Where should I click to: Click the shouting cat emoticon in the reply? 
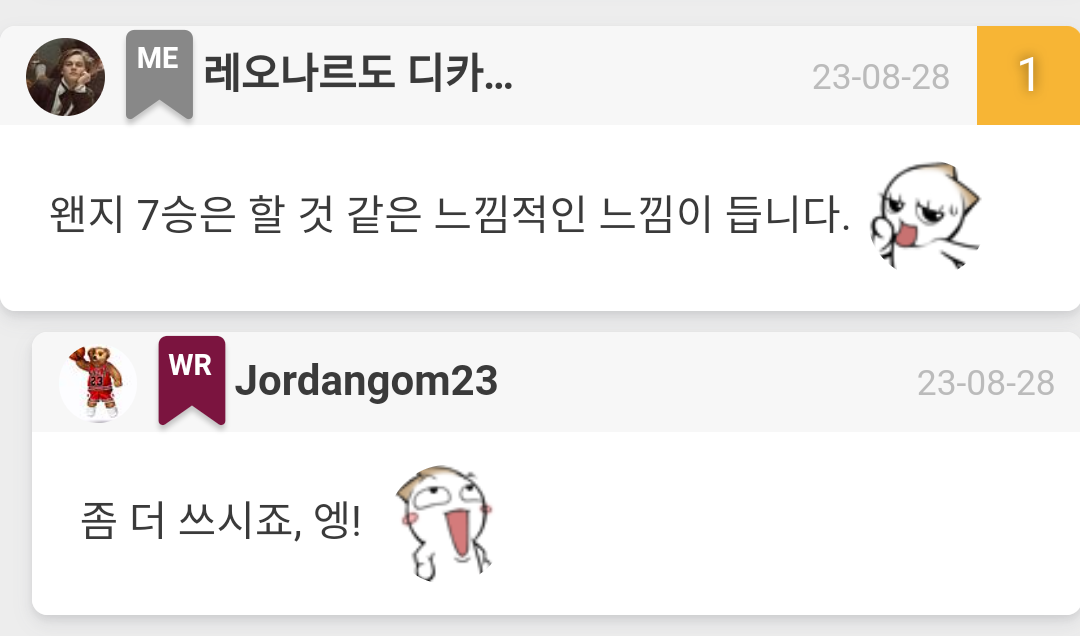(444, 523)
